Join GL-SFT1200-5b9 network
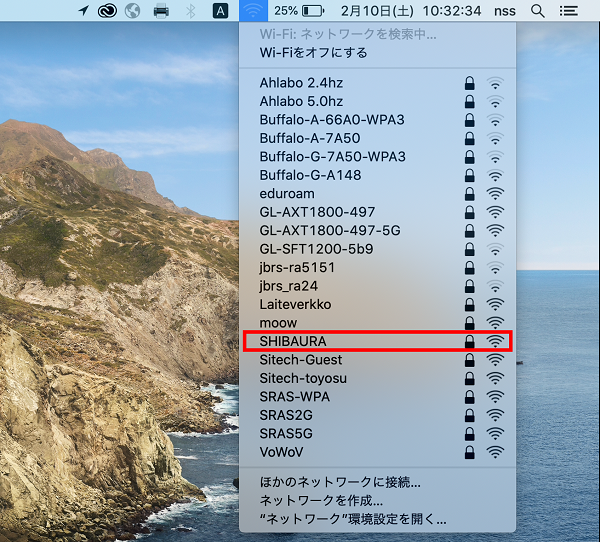600x542 pixels. [x=378, y=249]
